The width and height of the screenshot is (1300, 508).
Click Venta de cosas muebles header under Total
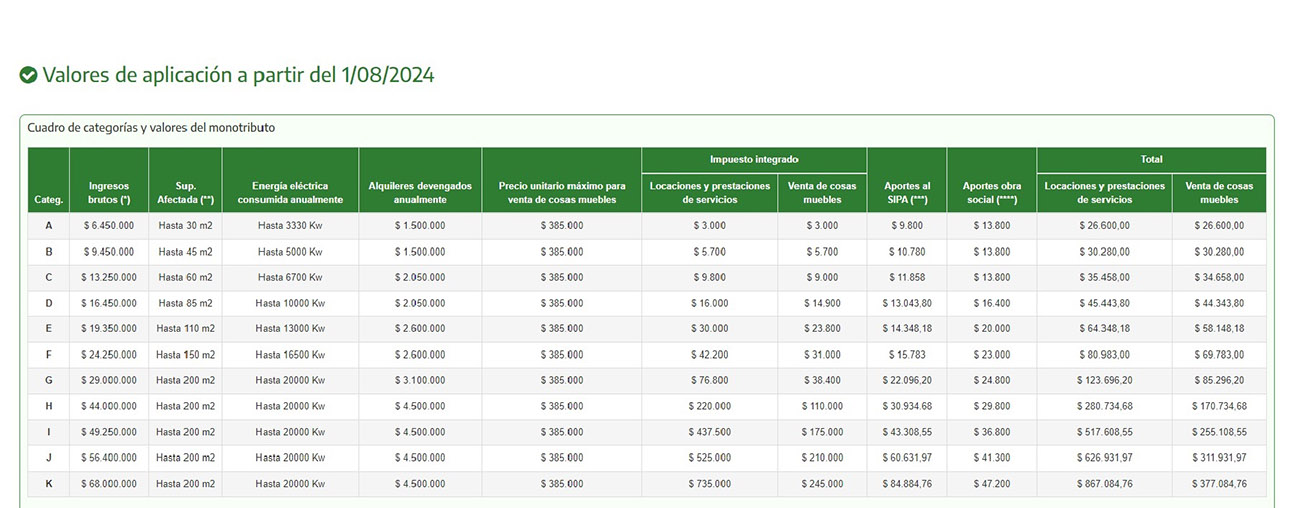tap(1220, 193)
